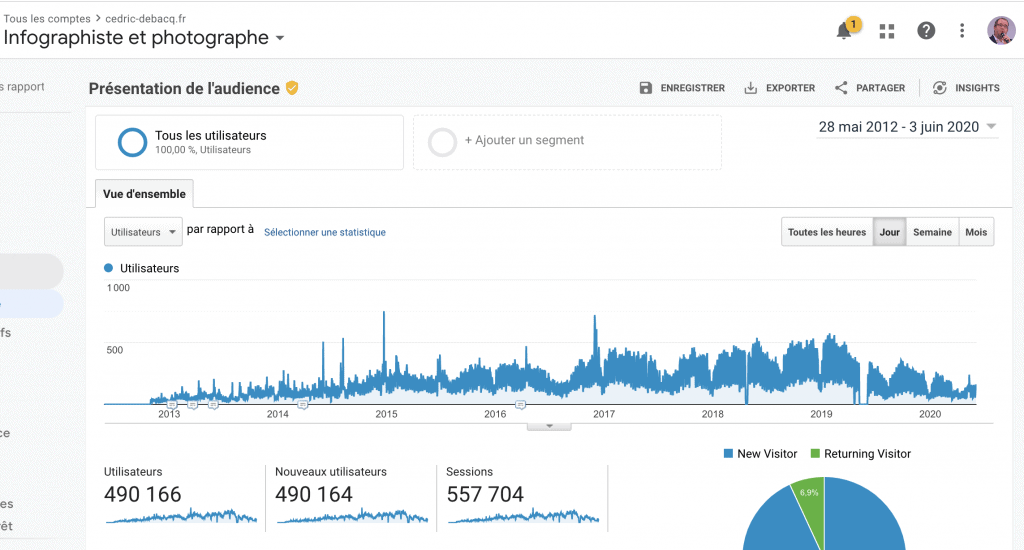
Task: Click the green Returning Visitor legend swatch
Action: coord(815,453)
